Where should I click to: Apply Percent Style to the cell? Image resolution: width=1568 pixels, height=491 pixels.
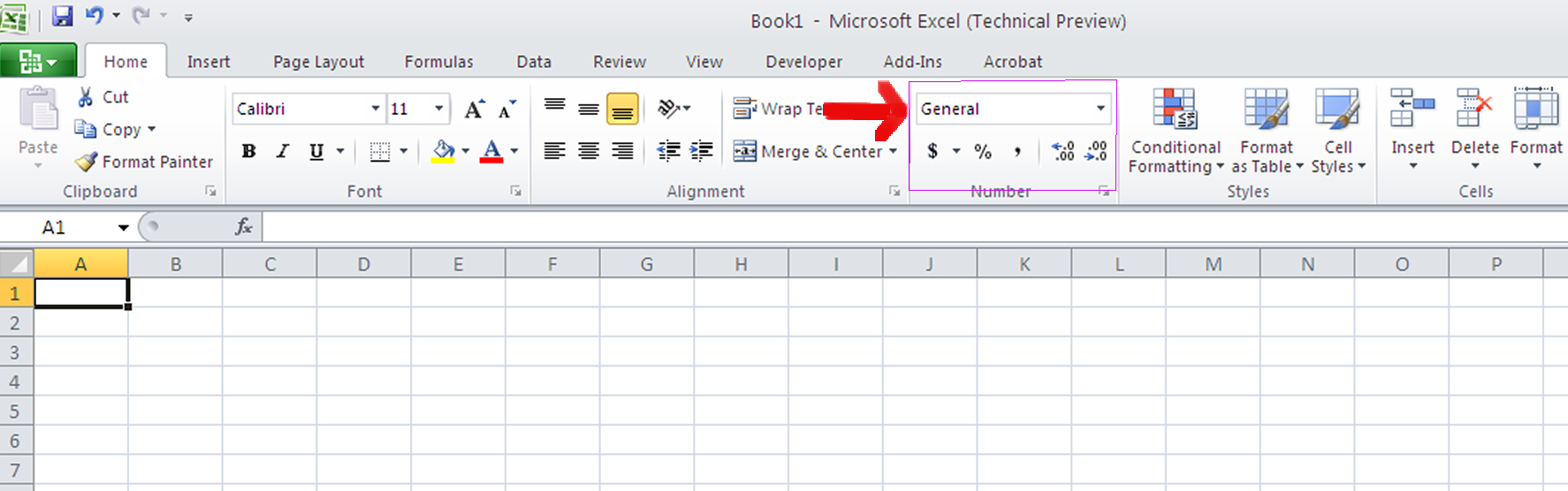pos(983,151)
